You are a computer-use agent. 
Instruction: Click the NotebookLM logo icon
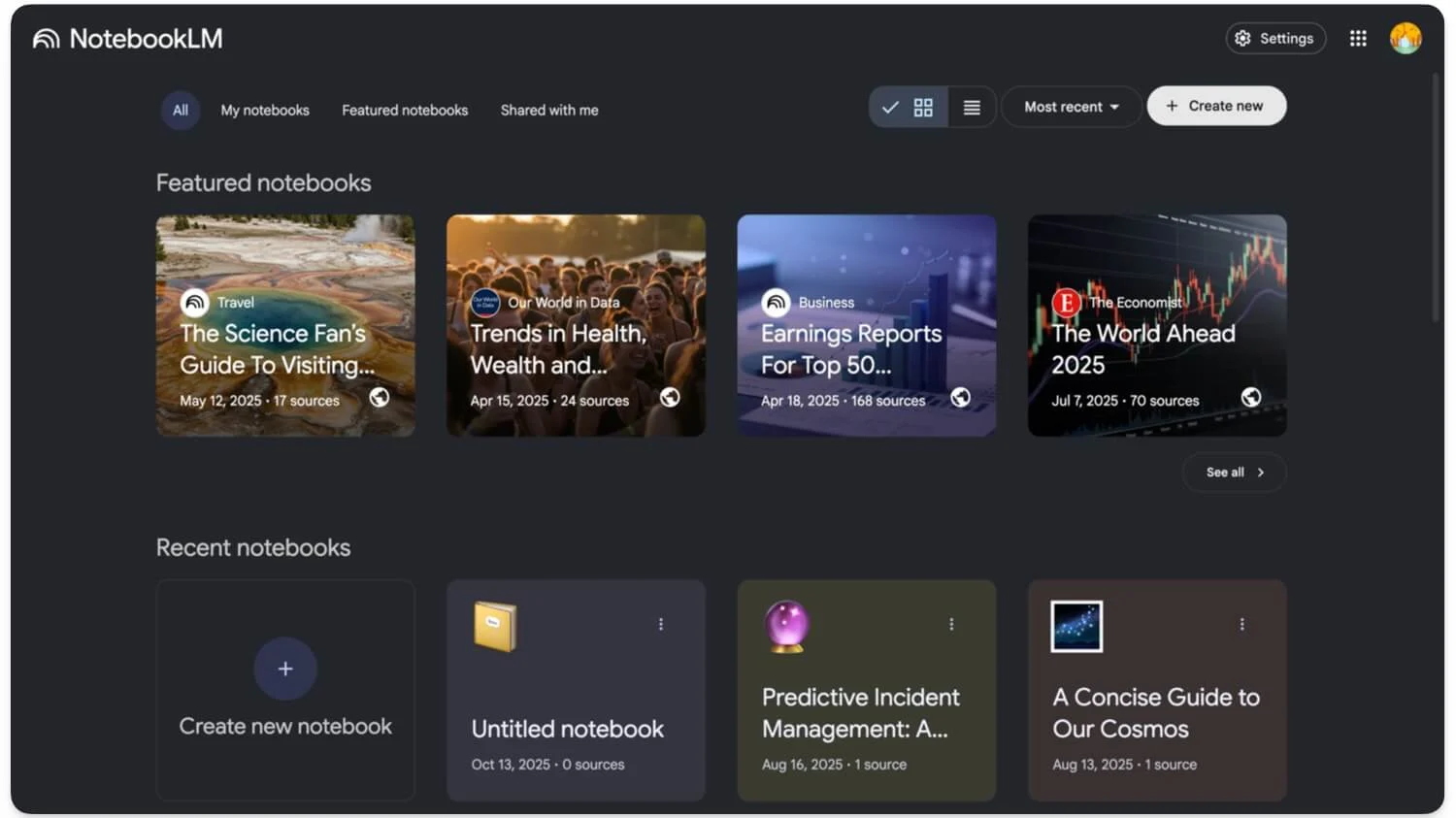pyautogui.click(x=46, y=39)
